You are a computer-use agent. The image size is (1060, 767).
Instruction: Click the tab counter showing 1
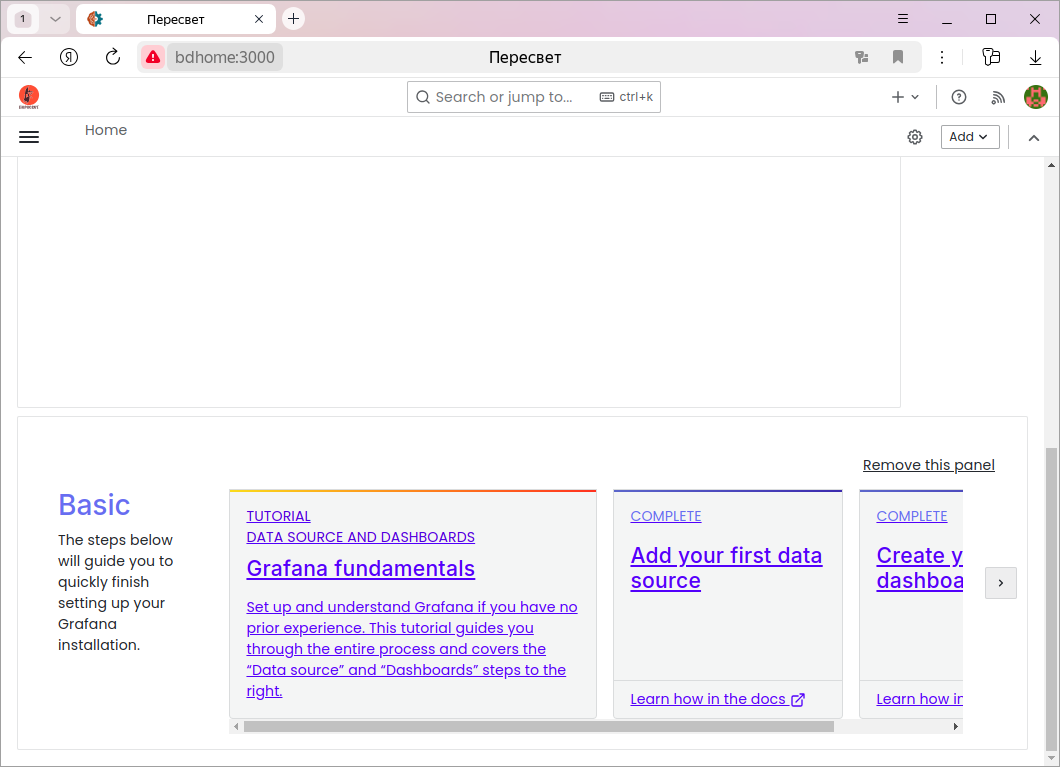pos(22,19)
